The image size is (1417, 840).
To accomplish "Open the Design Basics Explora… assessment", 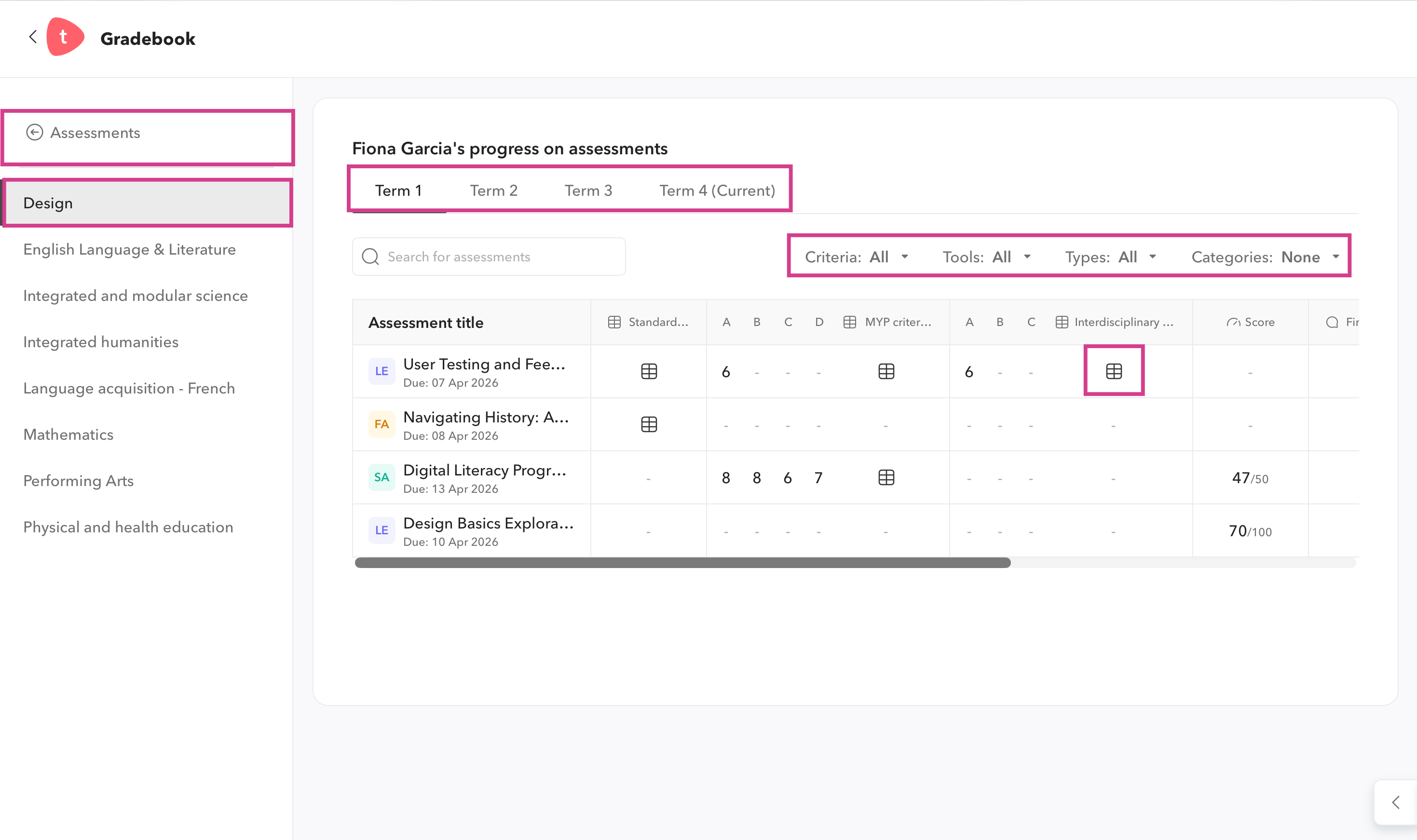I will 488,524.
